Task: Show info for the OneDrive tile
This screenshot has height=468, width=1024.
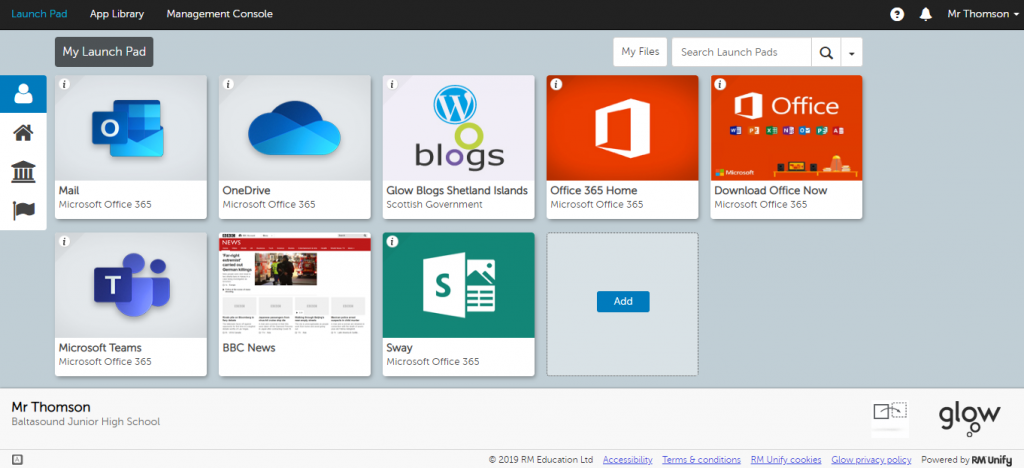Action: coord(228,84)
